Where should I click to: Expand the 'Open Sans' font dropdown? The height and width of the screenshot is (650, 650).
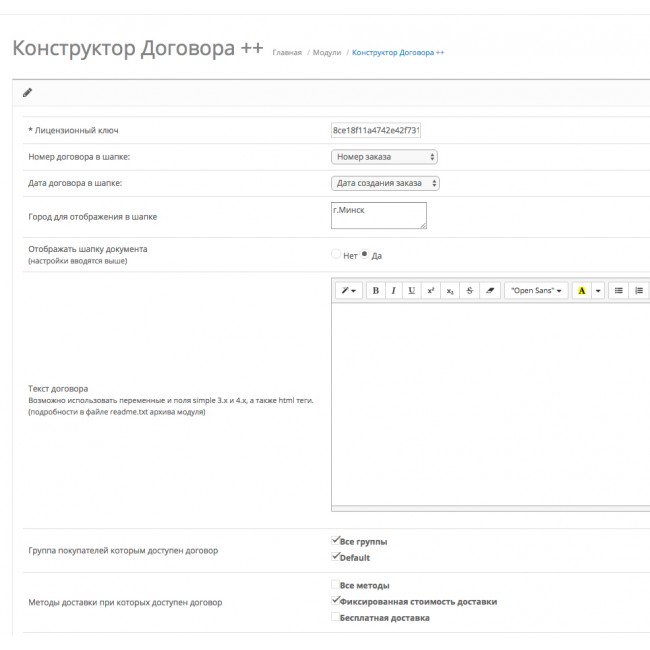[x=536, y=290]
